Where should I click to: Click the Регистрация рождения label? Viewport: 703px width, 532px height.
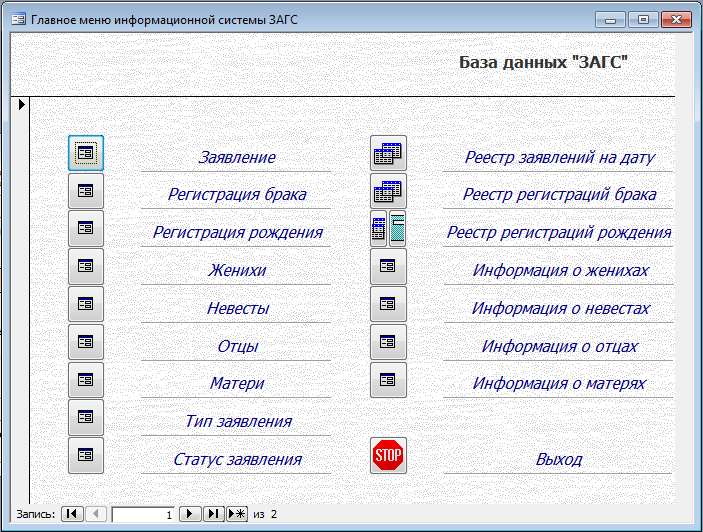(x=238, y=232)
